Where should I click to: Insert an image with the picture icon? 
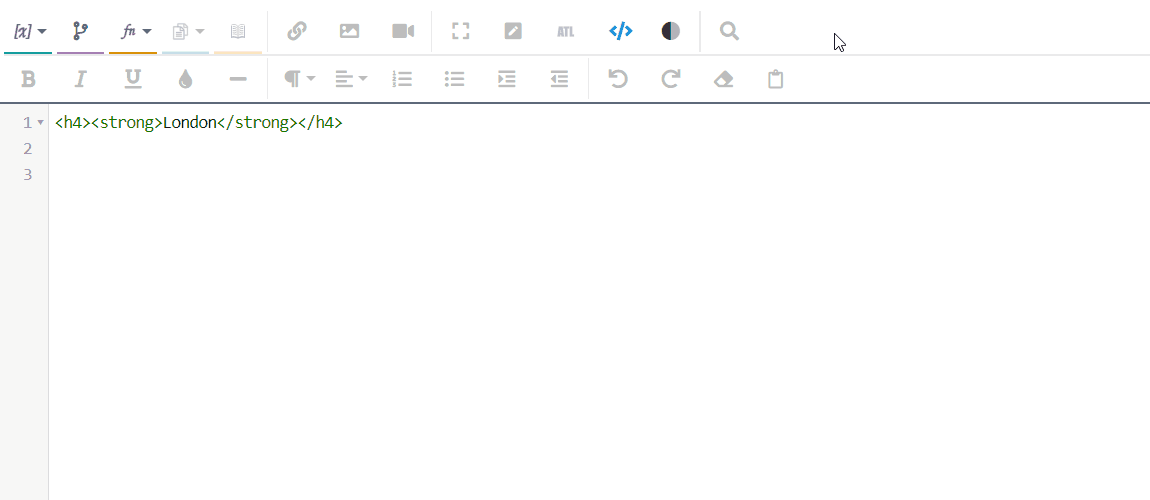tap(349, 31)
